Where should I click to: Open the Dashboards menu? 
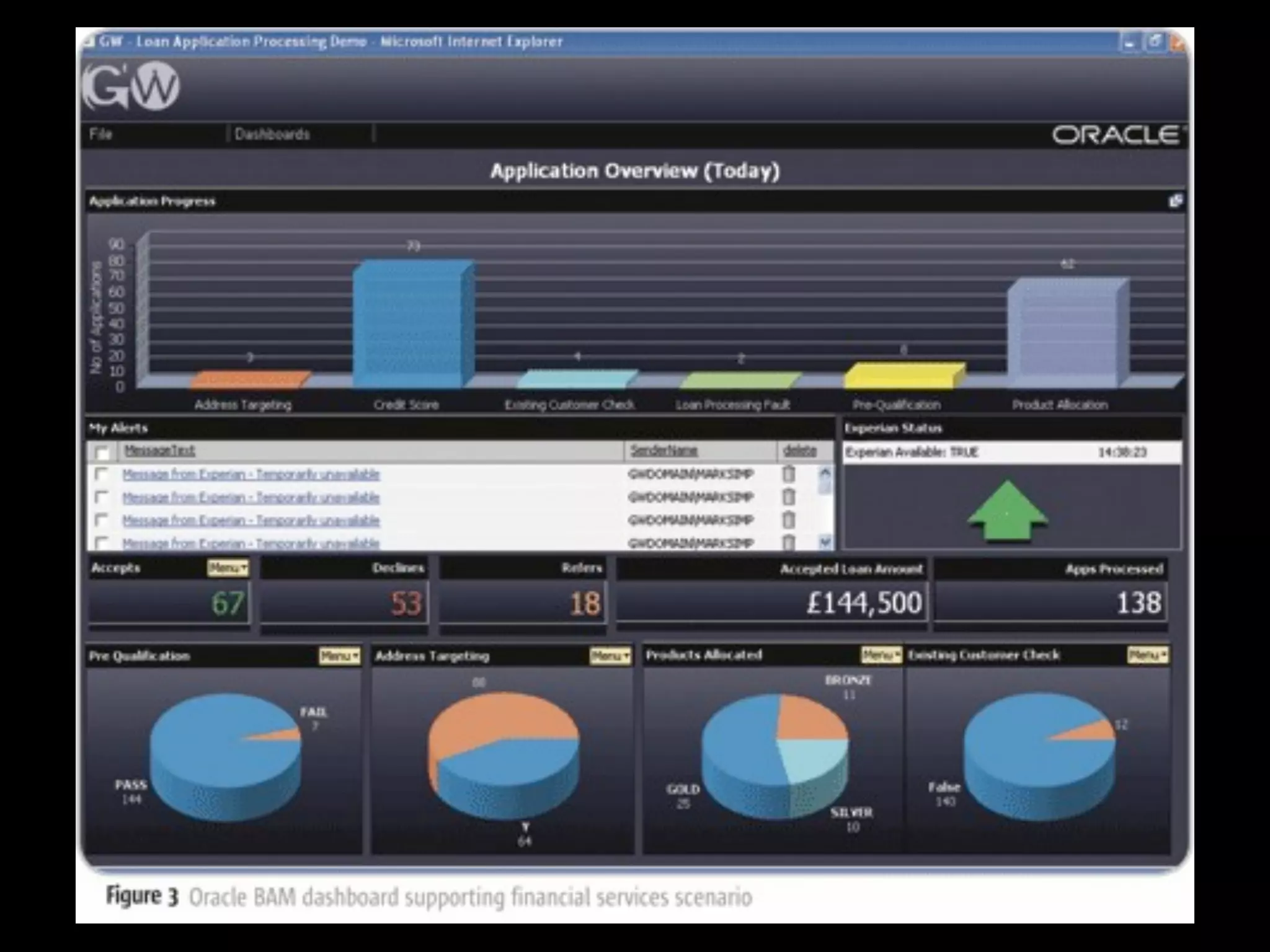click(x=272, y=134)
